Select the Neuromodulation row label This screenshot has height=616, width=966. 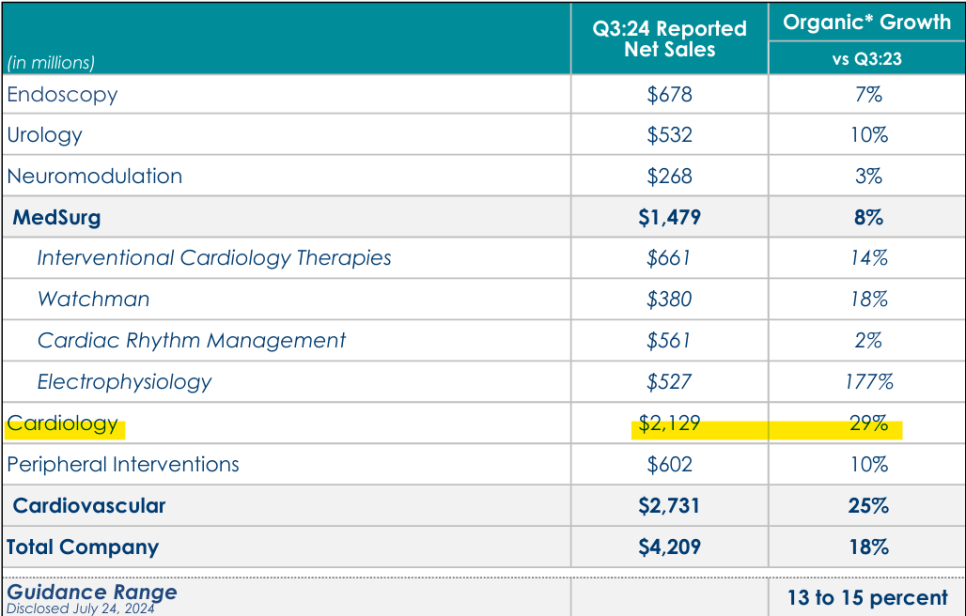click(x=94, y=176)
